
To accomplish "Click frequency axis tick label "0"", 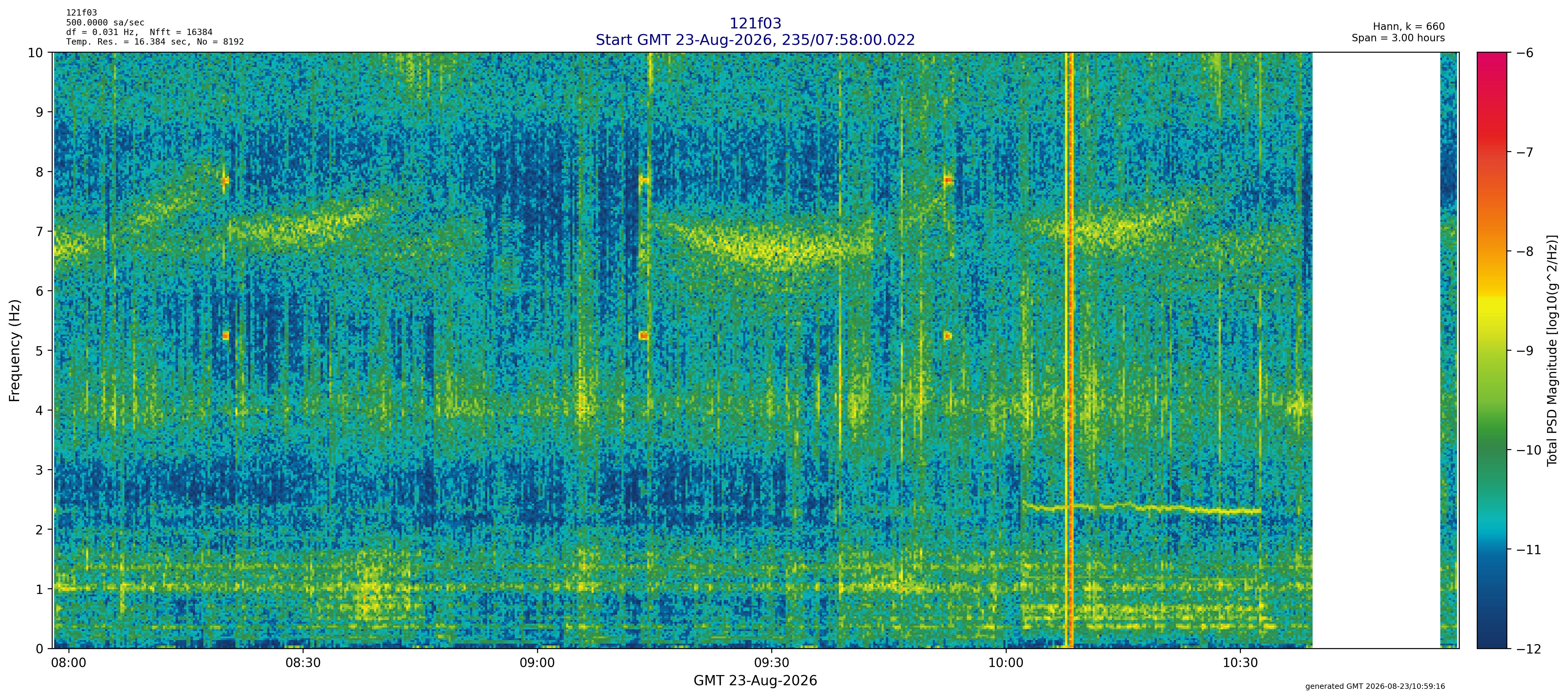I will (x=39, y=649).
